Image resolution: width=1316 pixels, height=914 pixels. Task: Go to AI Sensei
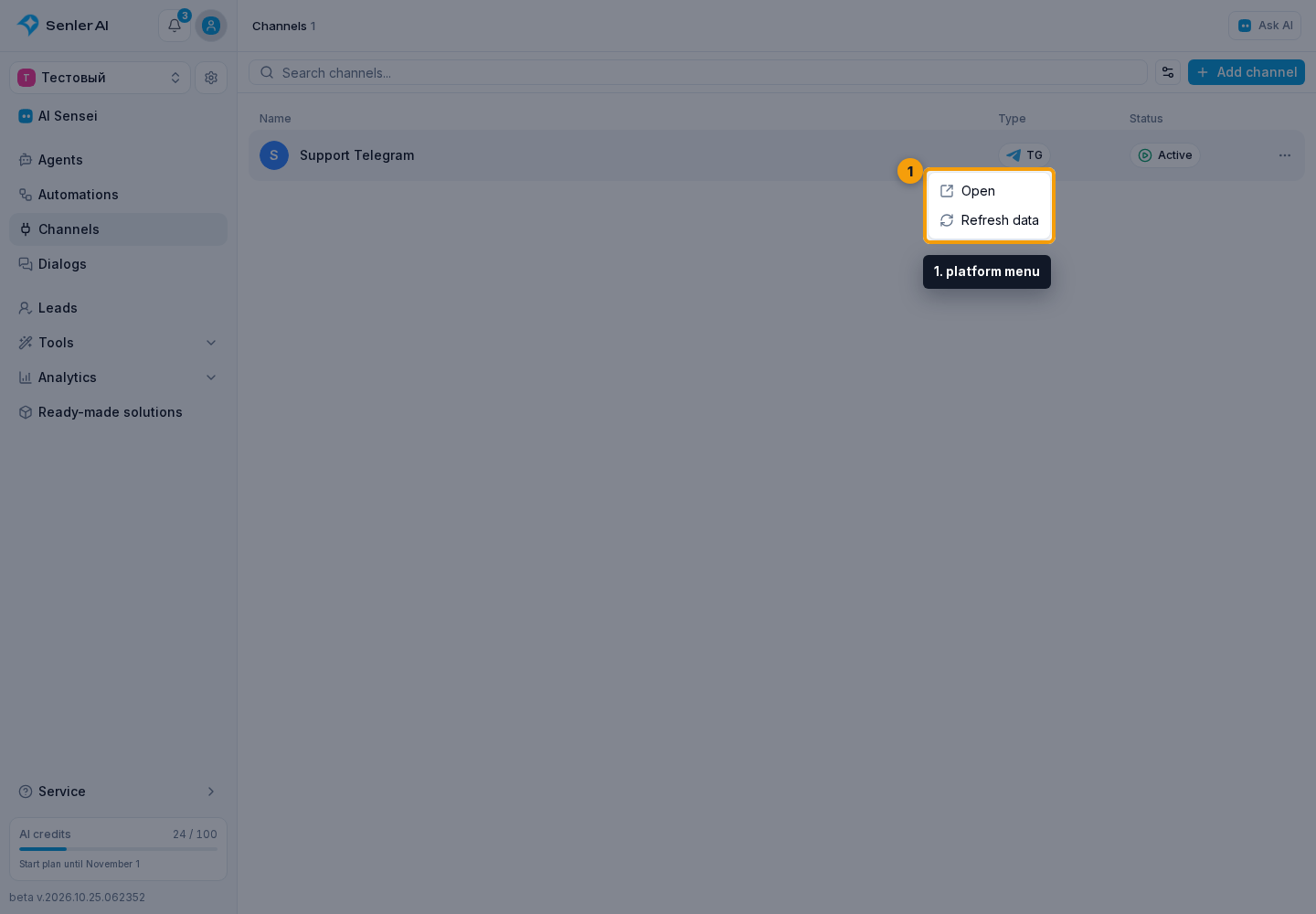119,116
